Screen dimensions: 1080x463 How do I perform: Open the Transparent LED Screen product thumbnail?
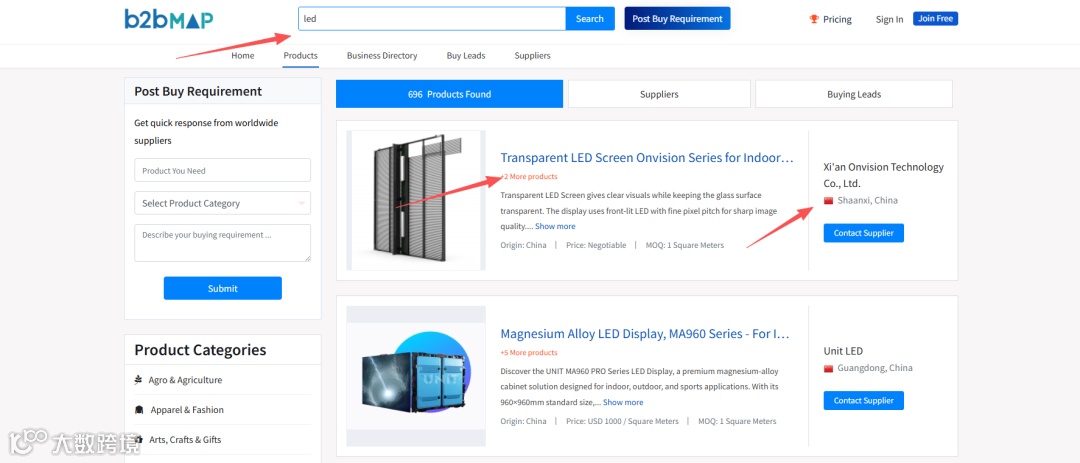[x=416, y=200]
